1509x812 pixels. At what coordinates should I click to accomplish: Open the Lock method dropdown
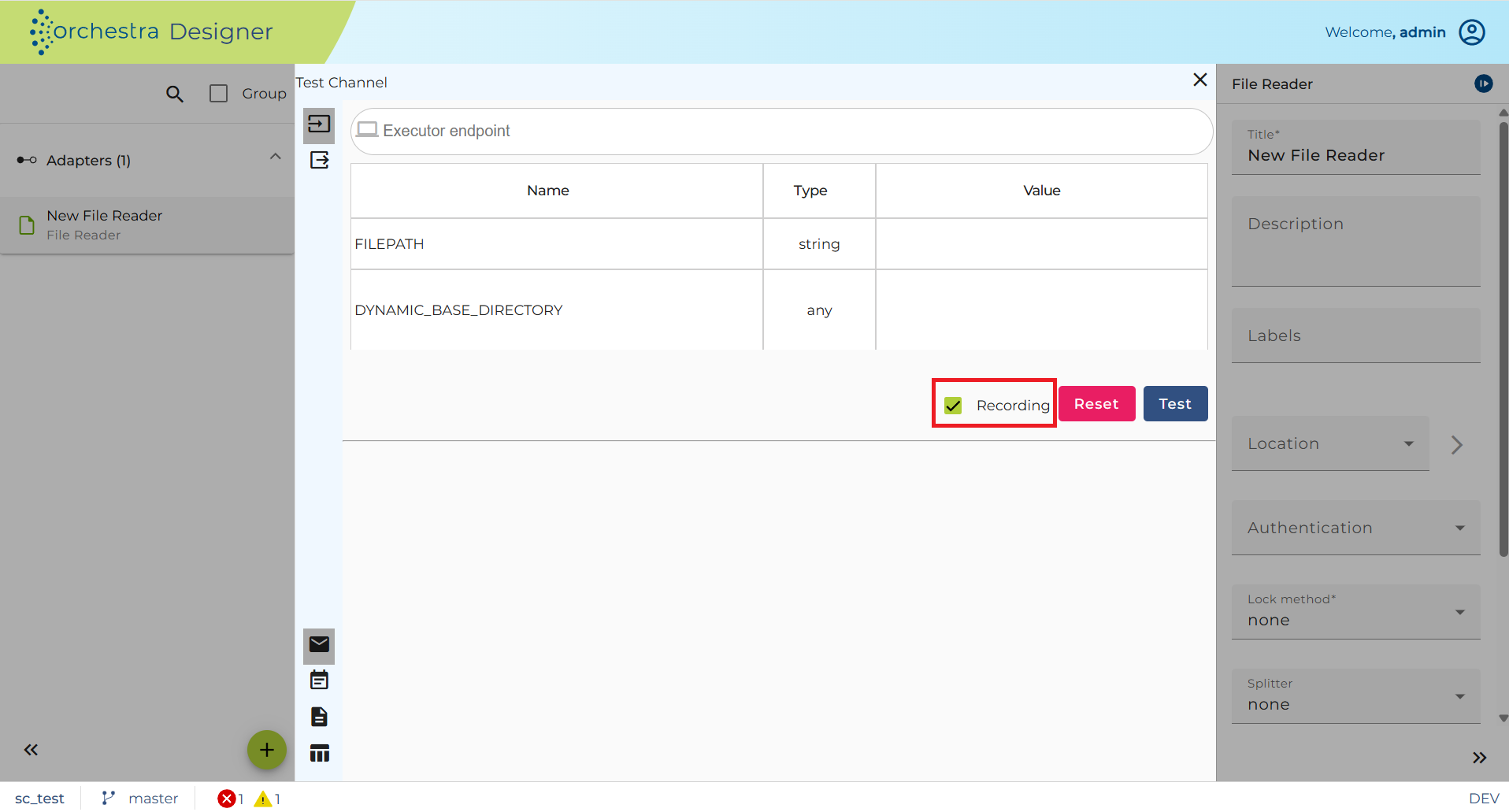click(x=1355, y=612)
